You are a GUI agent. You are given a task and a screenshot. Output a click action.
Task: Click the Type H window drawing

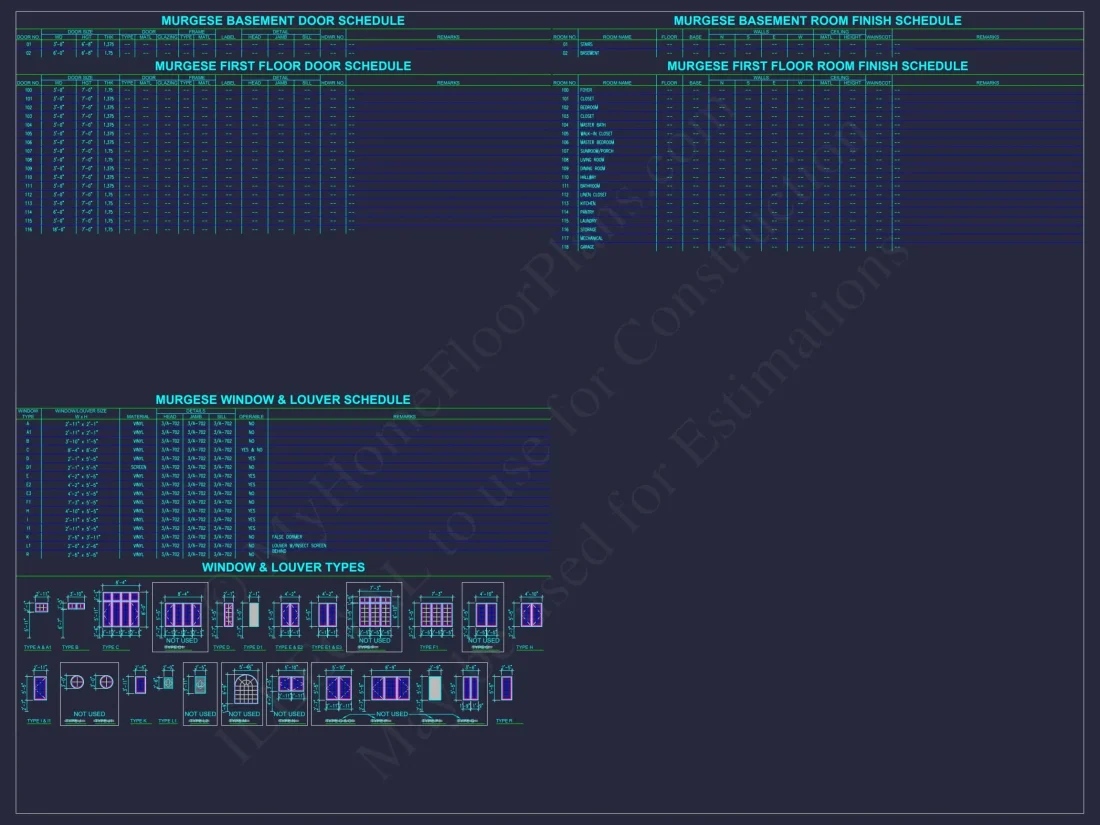tap(530, 614)
